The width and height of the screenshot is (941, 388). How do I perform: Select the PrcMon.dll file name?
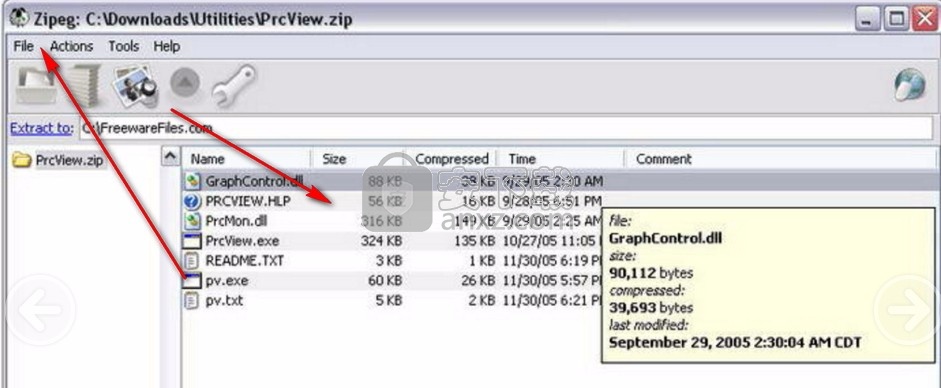pyautogui.click(x=236, y=221)
